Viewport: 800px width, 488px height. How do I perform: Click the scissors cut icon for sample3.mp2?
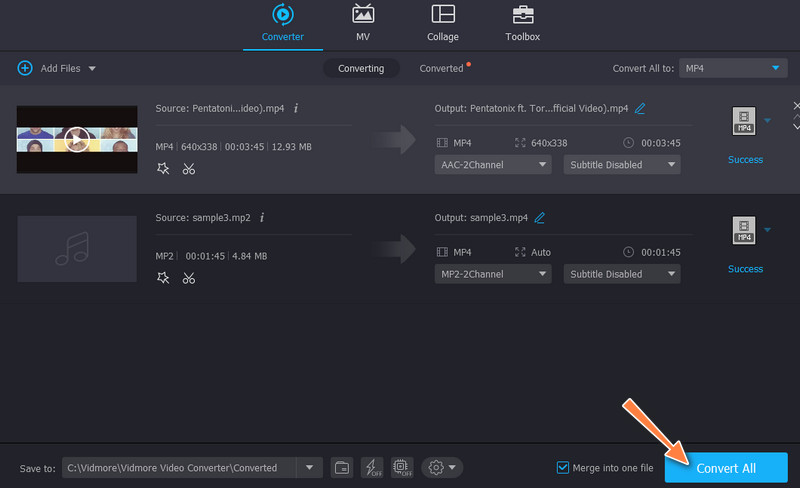(x=188, y=278)
